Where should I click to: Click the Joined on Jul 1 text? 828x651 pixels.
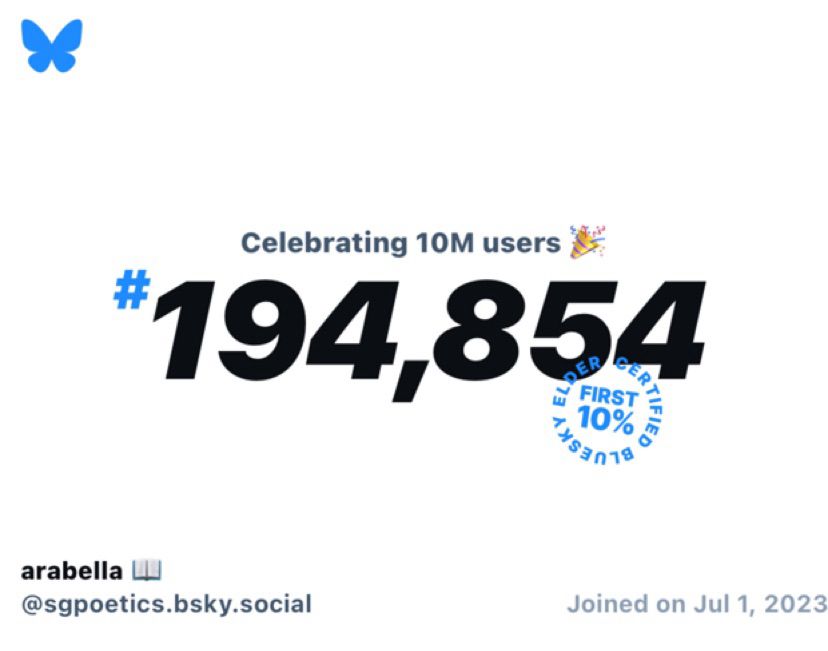coord(661,604)
